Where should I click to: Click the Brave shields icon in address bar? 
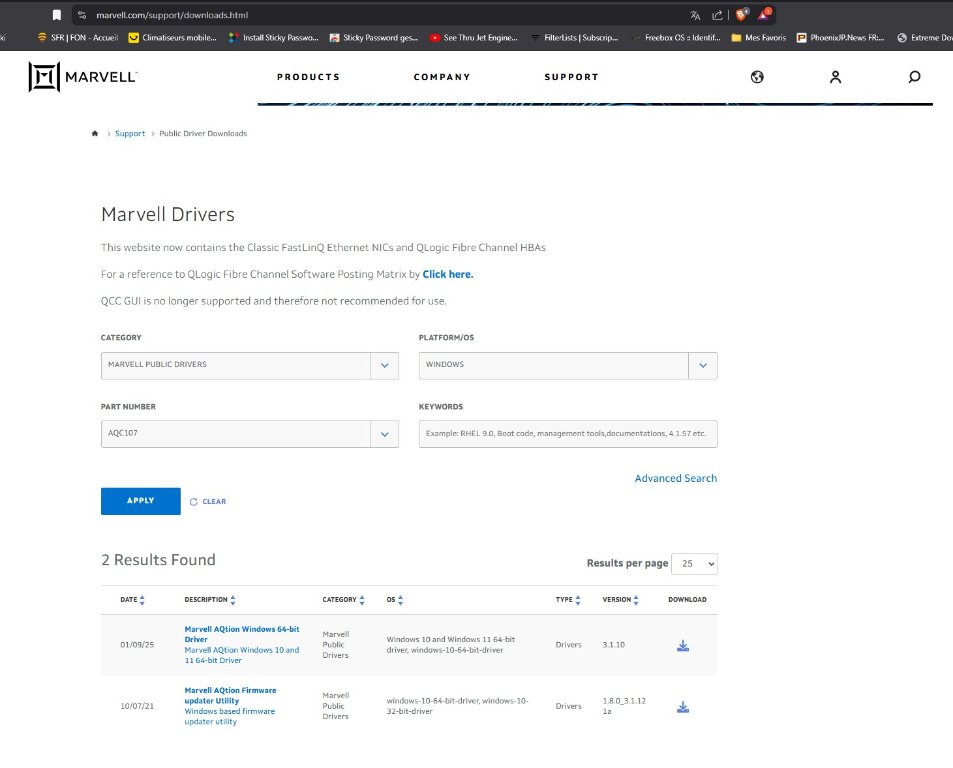pos(741,15)
